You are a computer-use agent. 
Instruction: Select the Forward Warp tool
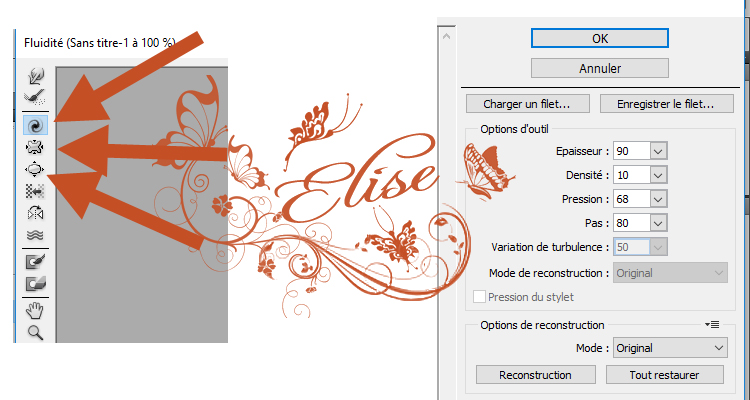point(35,75)
